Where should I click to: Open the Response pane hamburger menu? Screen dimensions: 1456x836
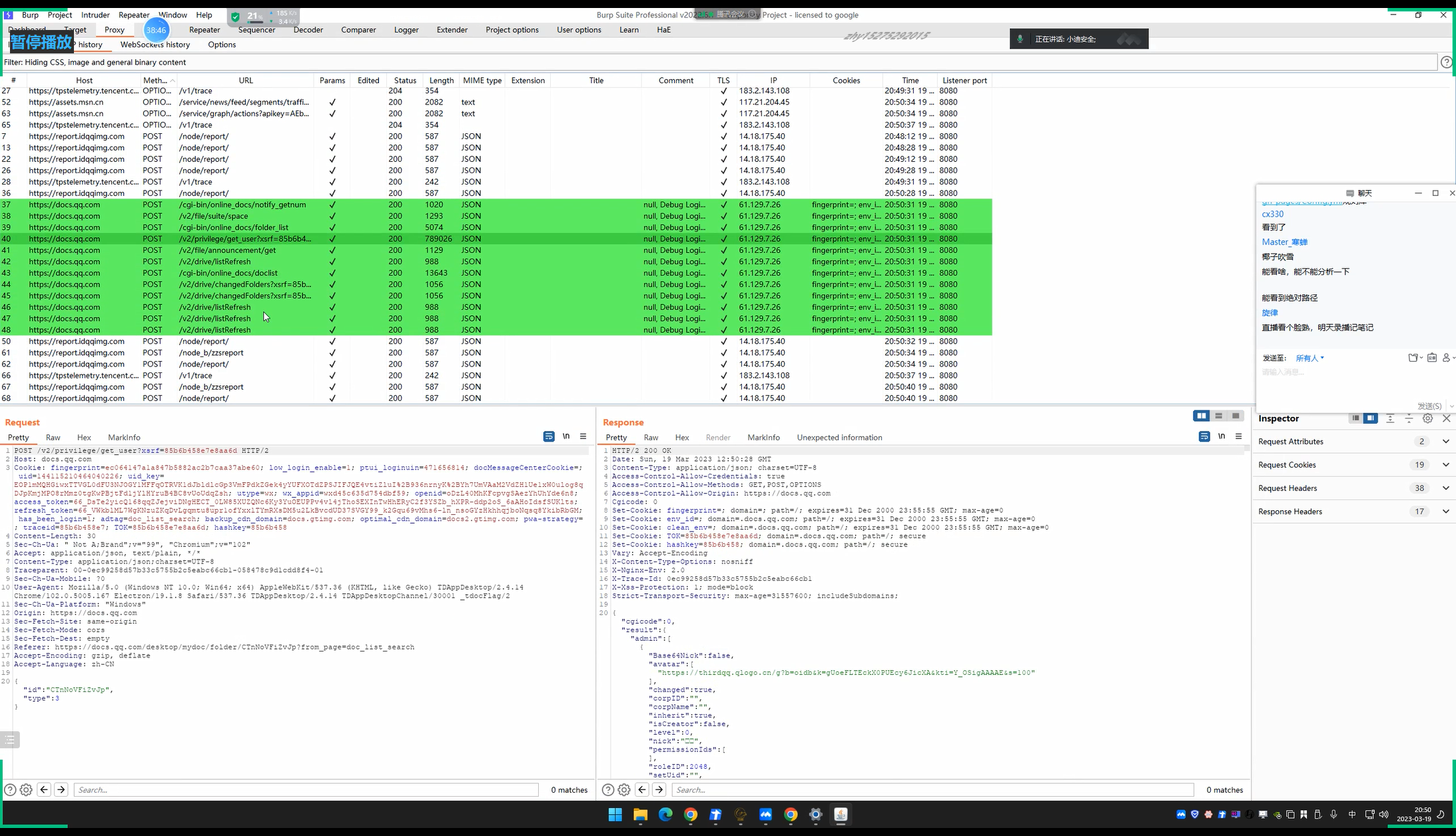pos(1238,436)
